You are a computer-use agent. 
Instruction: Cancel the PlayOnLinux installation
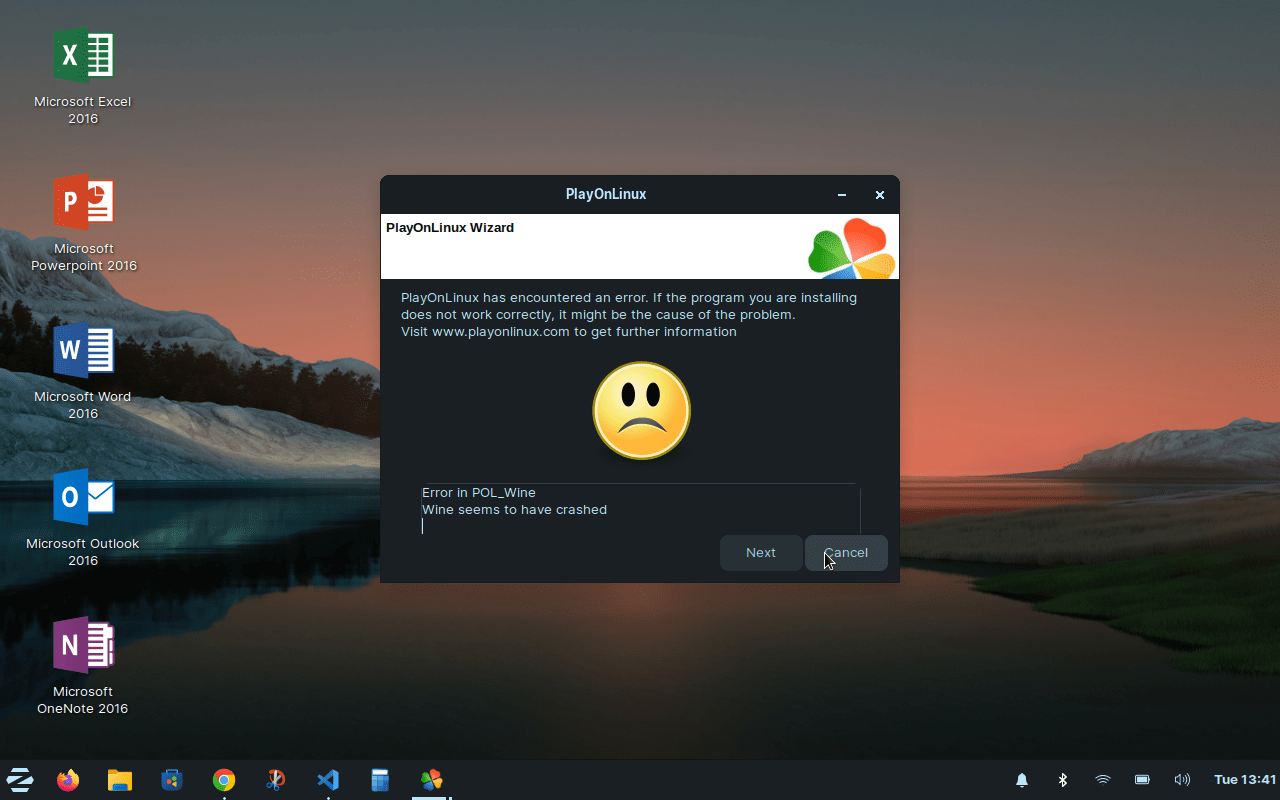point(846,552)
